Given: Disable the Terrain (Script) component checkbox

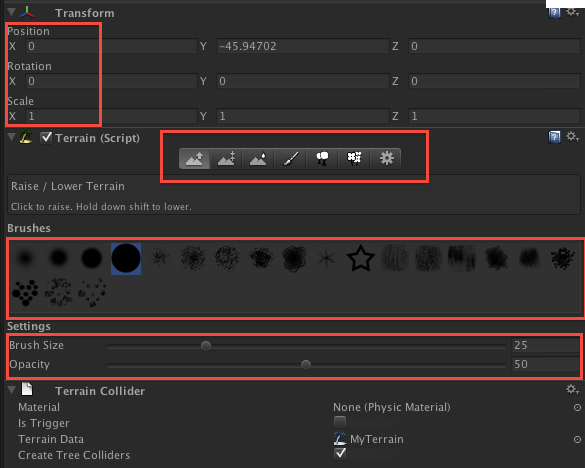Looking at the screenshot, I should click(x=46, y=137).
